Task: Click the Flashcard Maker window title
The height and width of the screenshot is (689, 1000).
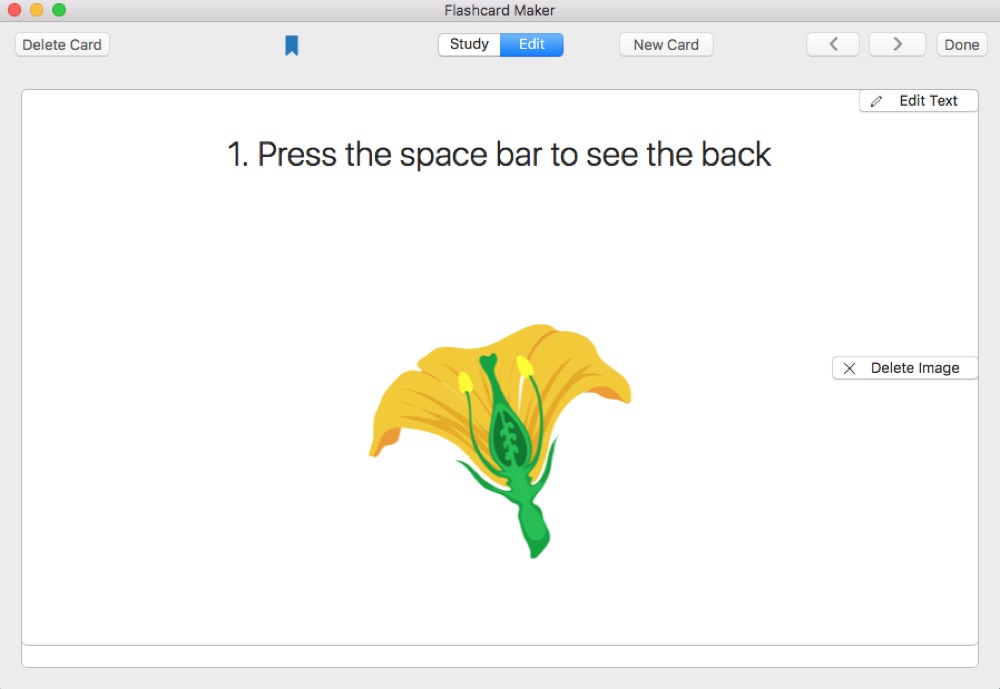Action: click(500, 10)
